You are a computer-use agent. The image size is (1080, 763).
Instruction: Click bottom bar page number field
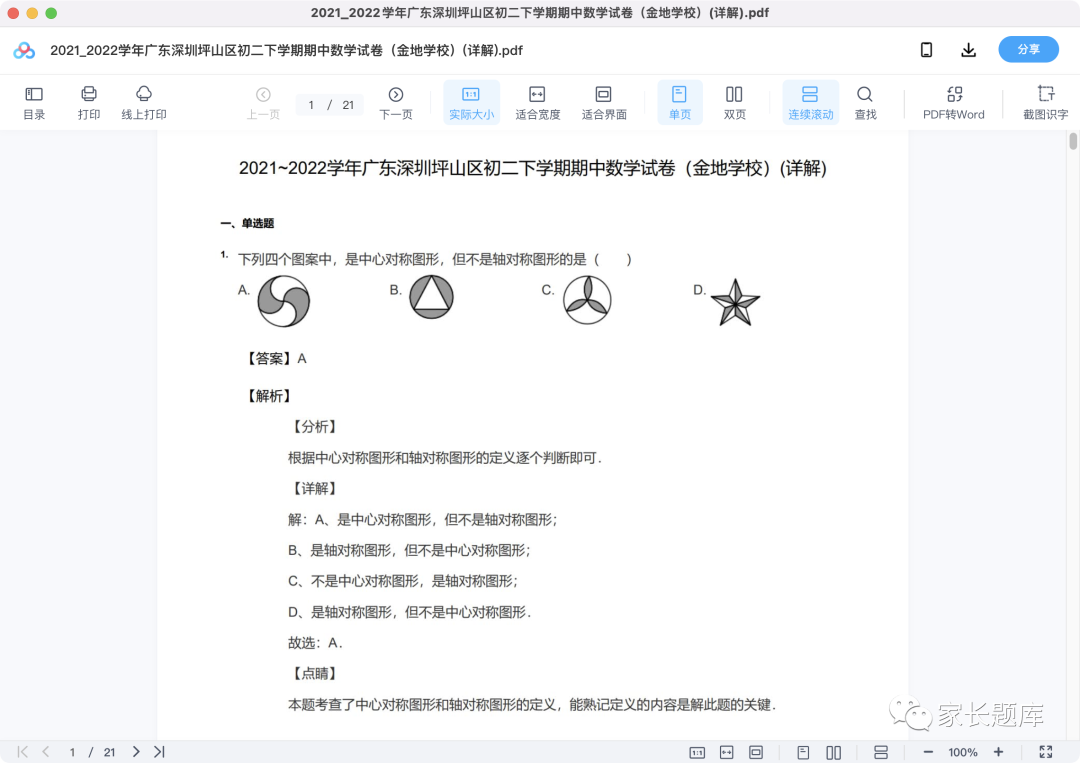pyautogui.click(x=72, y=752)
